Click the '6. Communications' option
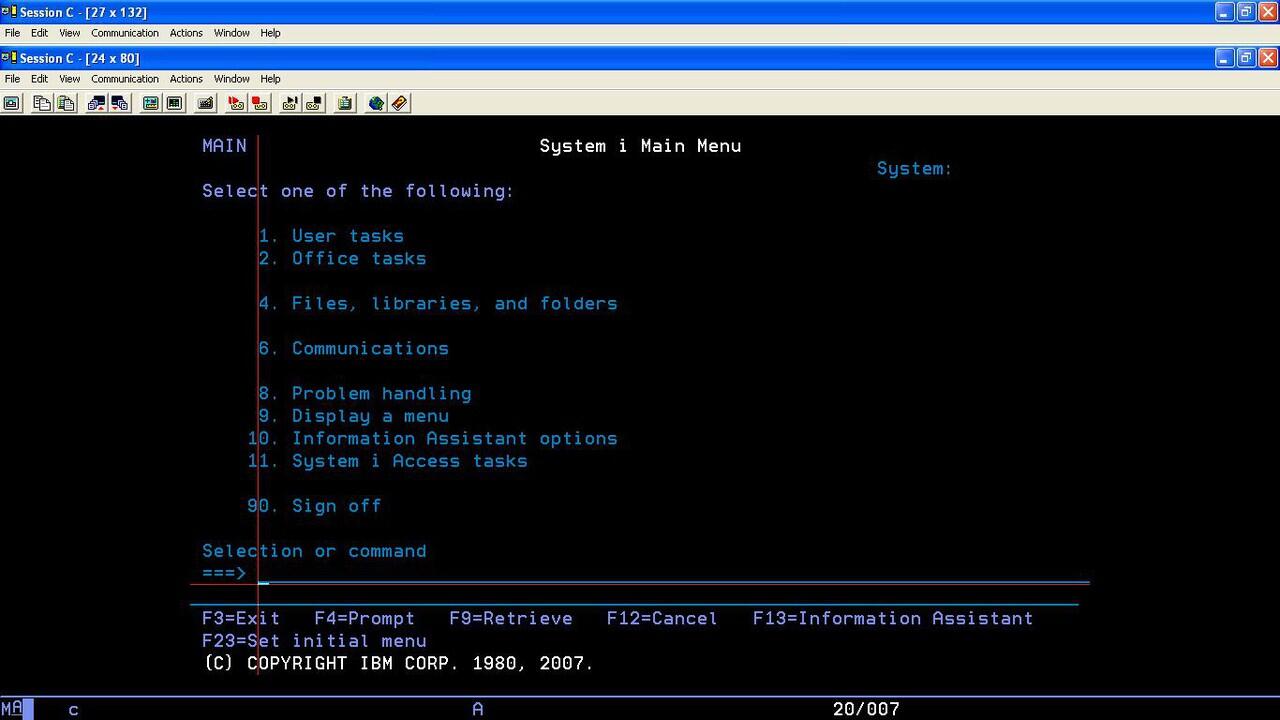 (x=353, y=348)
